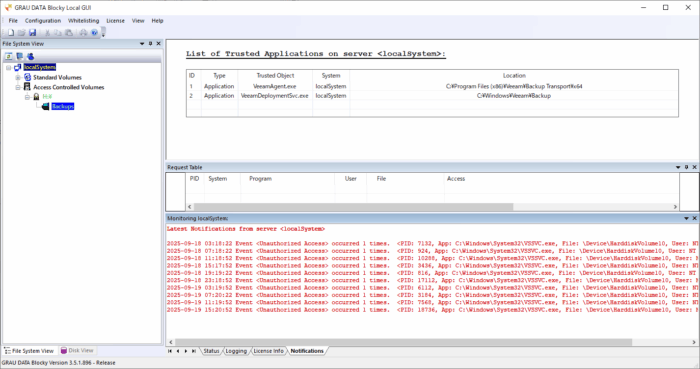Select the Notifications tab
The width and height of the screenshot is (700, 369).
coord(307,351)
